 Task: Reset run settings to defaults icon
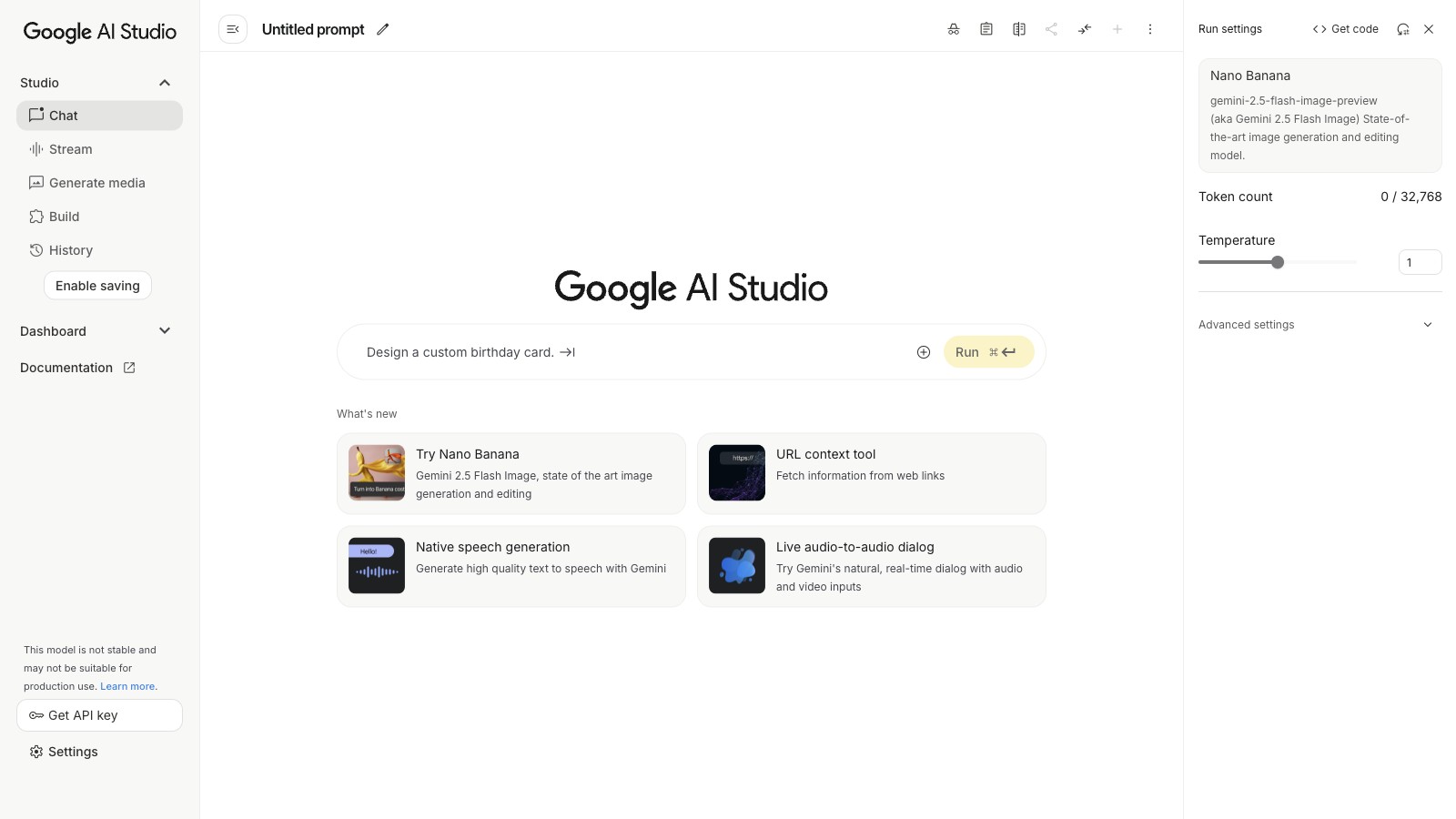click(x=1401, y=29)
